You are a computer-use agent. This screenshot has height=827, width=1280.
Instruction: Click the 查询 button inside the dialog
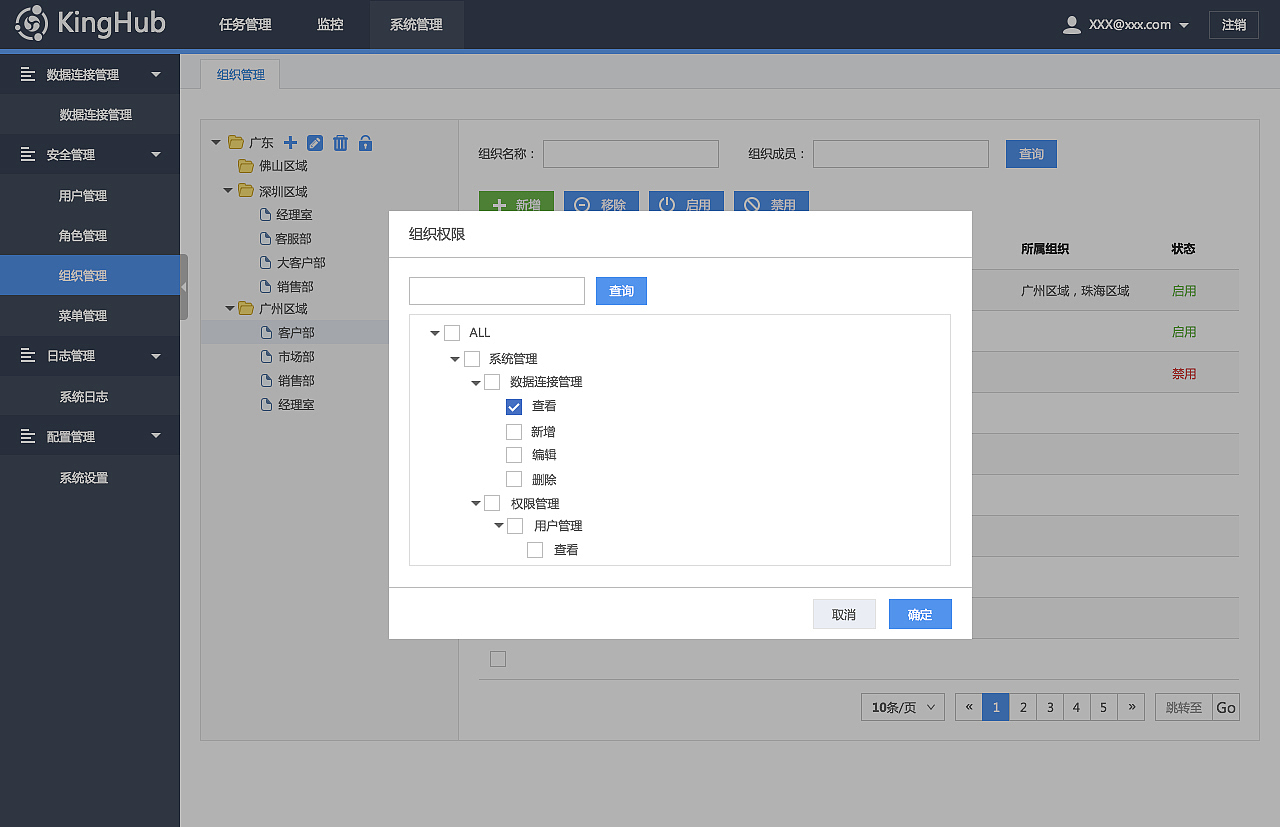coord(621,291)
